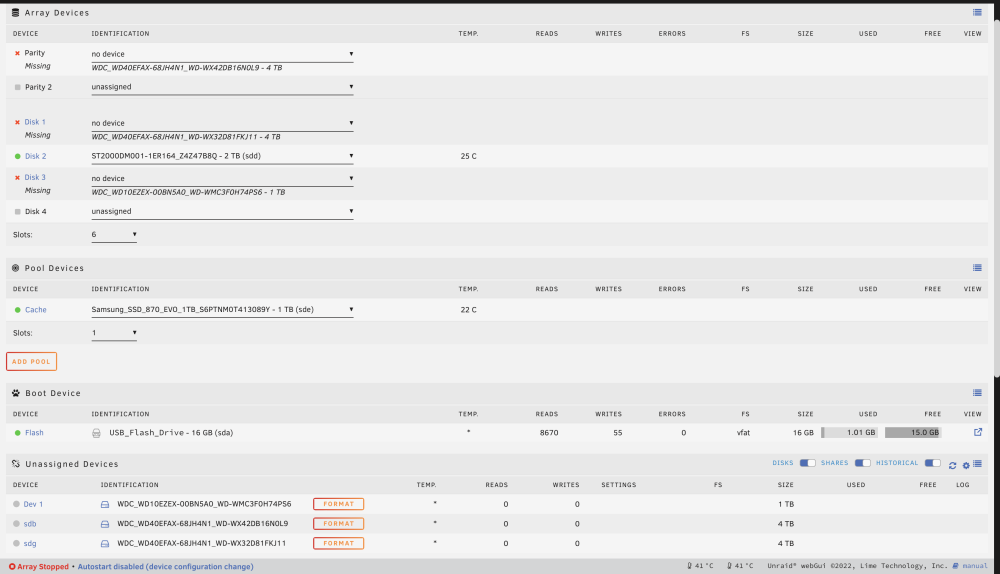
Task: Click the Flash free bar showing 15.0 GB
Action: tap(913, 432)
